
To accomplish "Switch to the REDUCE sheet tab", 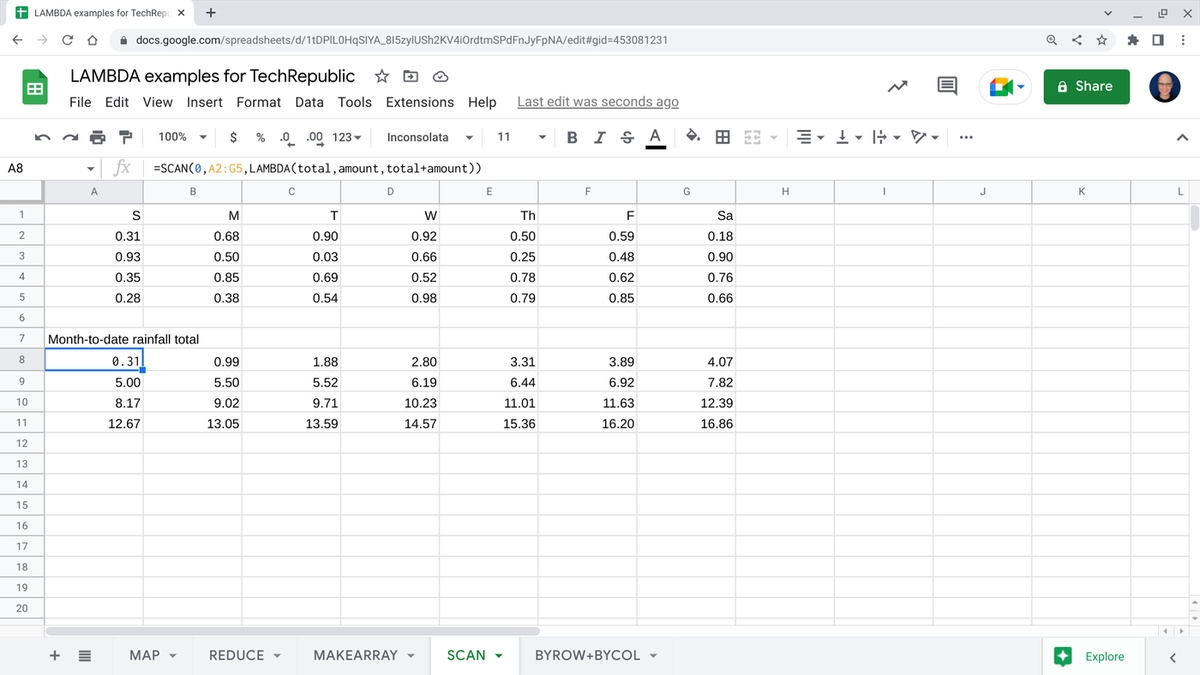I will pos(235,655).
